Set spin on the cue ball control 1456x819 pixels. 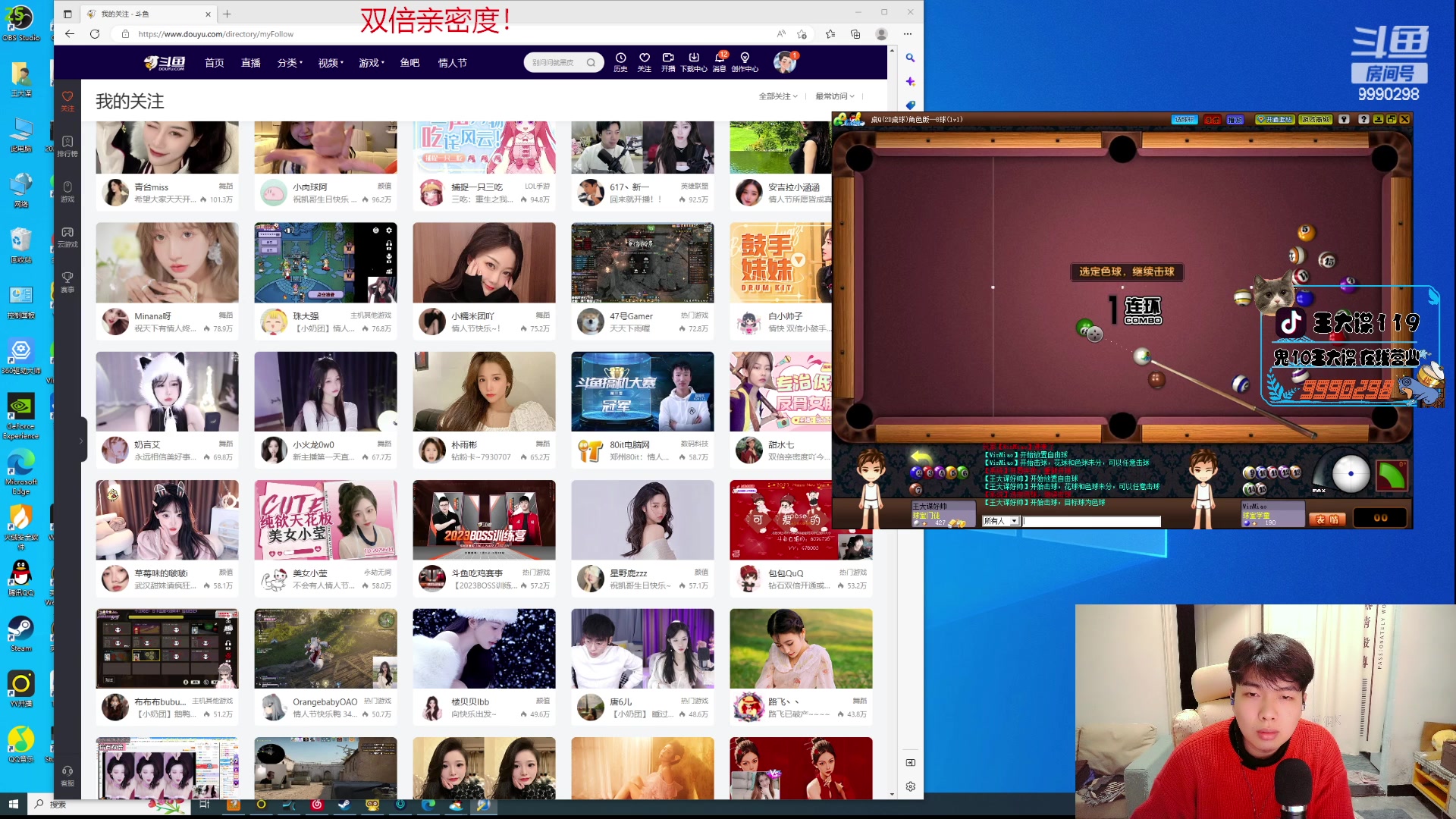[x=1351, y=473]
